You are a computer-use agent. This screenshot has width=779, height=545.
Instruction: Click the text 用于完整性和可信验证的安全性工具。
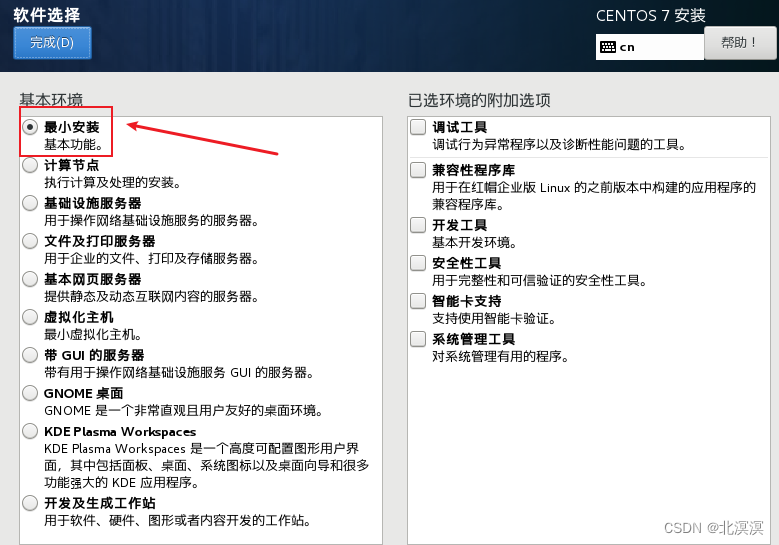tap(540, 280)
